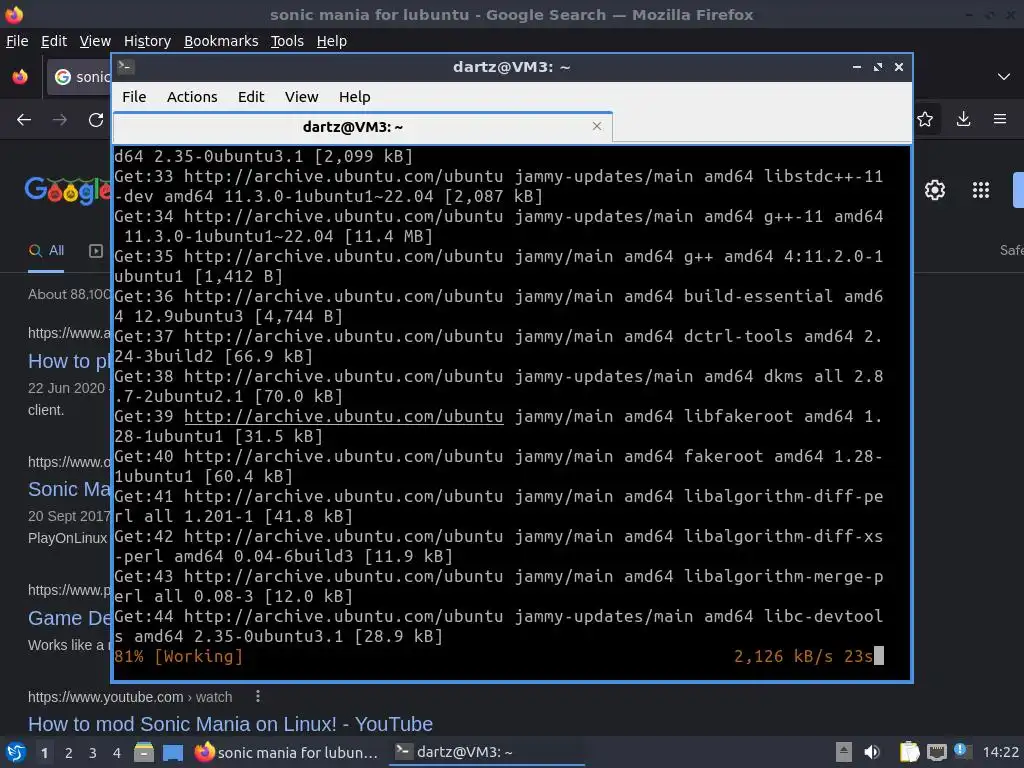Close the dartz@VM3 terminal tab
The height and width of the screenshot is (768, 1024).
(x=597, y=126)
